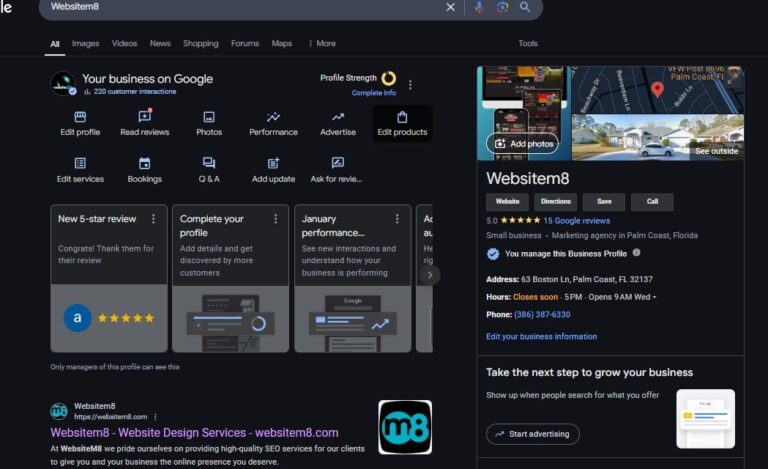Open the See outside street view thumbnail
This screenshot has height=469, width=768.
tap(658, 138)
